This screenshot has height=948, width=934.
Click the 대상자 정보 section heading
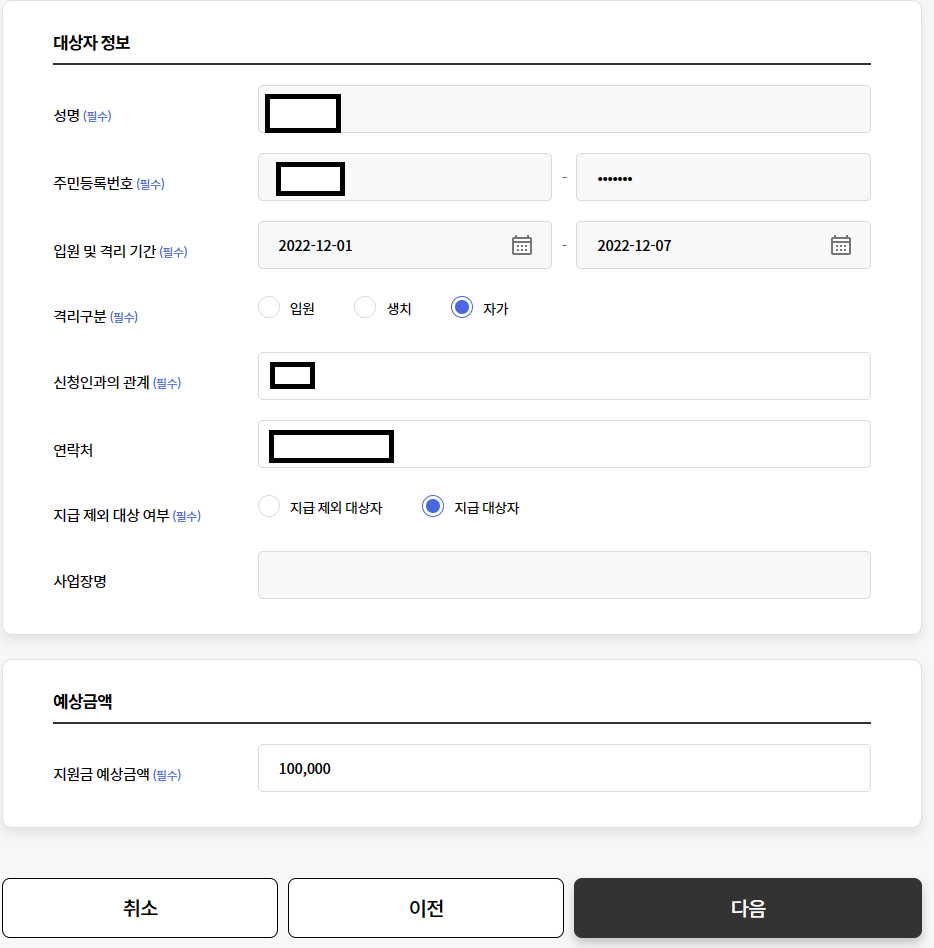click(x=92, y=42)
